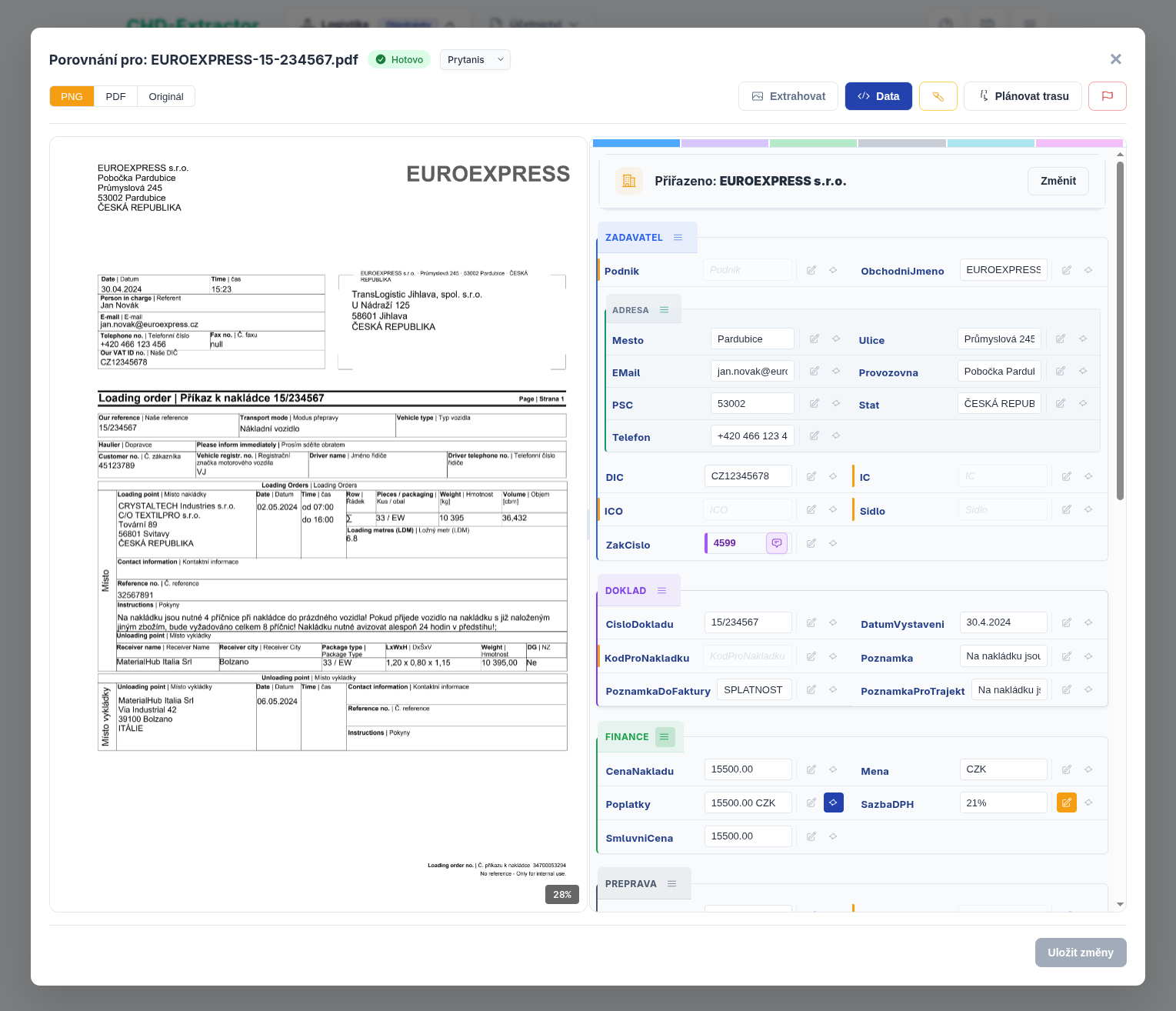Close the comparison dialog with the X
This screenshot has height=1011, width=1176.
coord(1116,59)
